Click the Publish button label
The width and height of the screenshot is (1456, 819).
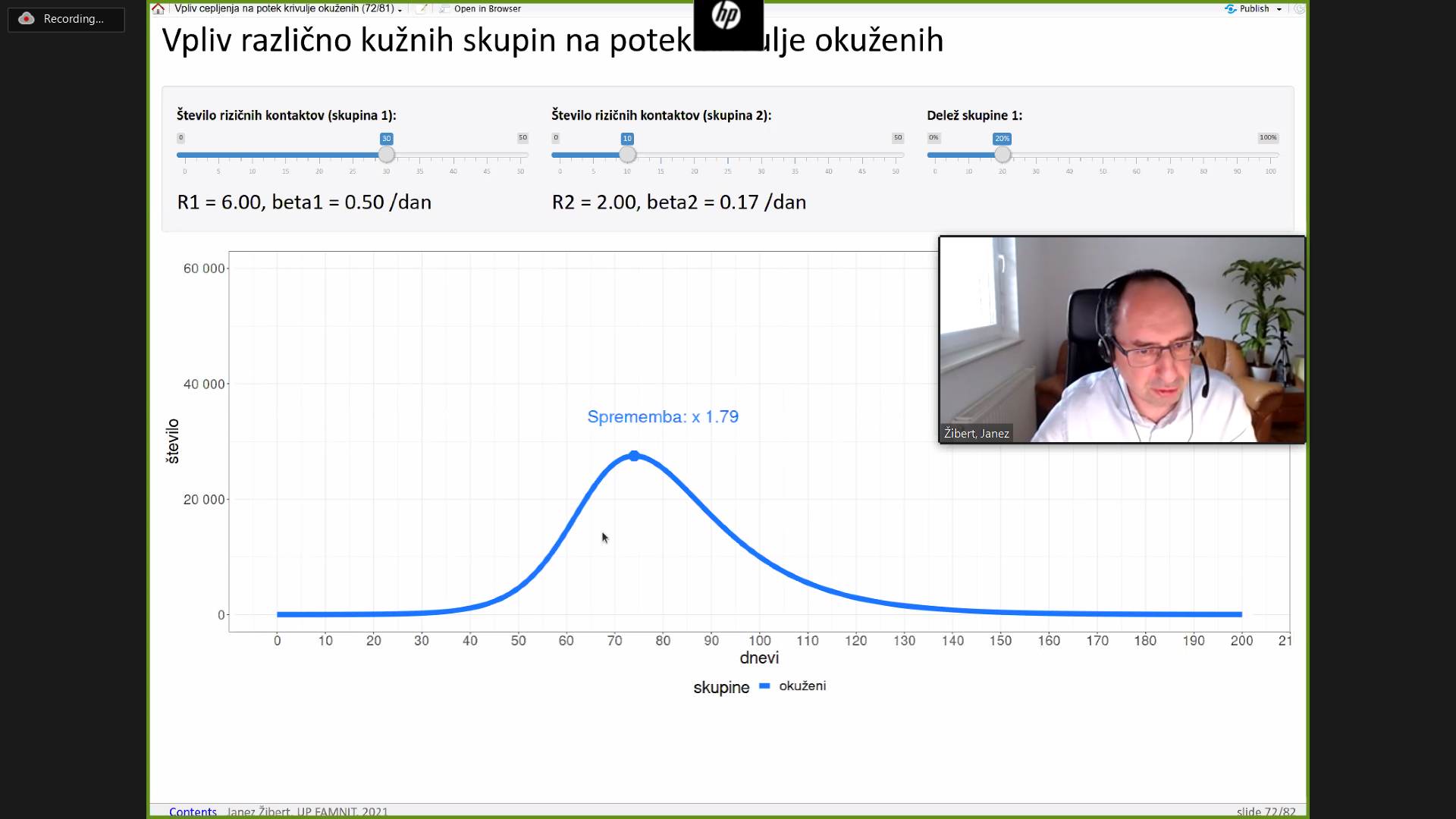pyautogui.click(x=1254, y=9)
